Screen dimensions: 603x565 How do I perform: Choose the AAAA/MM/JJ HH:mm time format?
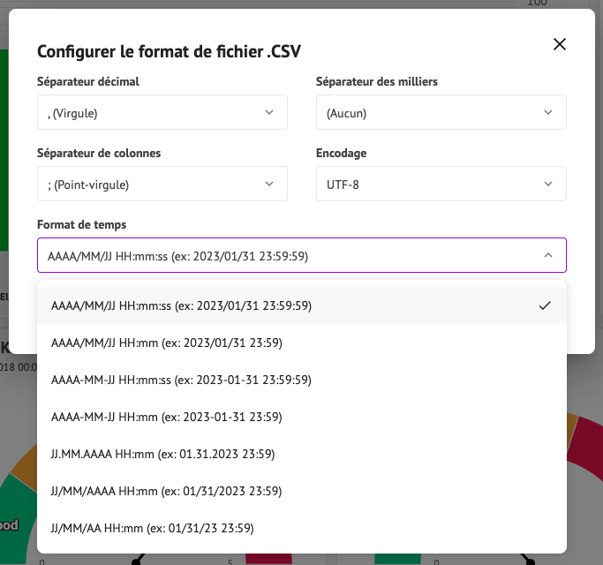[166, 343]
